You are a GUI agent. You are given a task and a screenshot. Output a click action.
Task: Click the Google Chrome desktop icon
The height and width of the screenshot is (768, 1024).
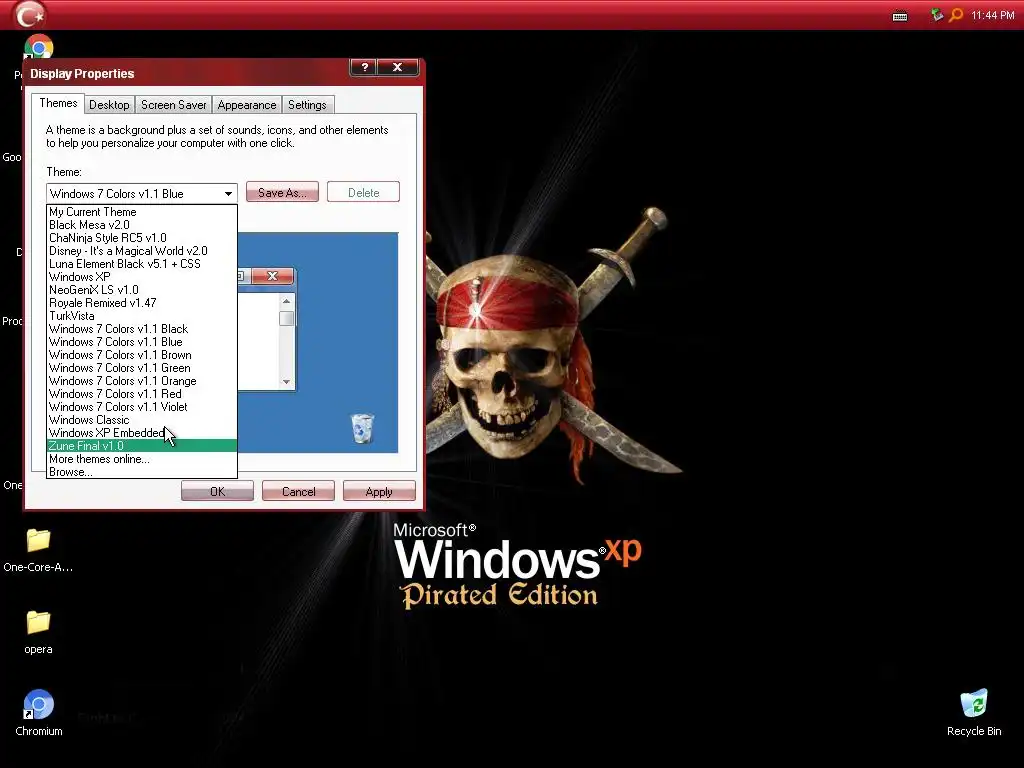pos(39,48)
